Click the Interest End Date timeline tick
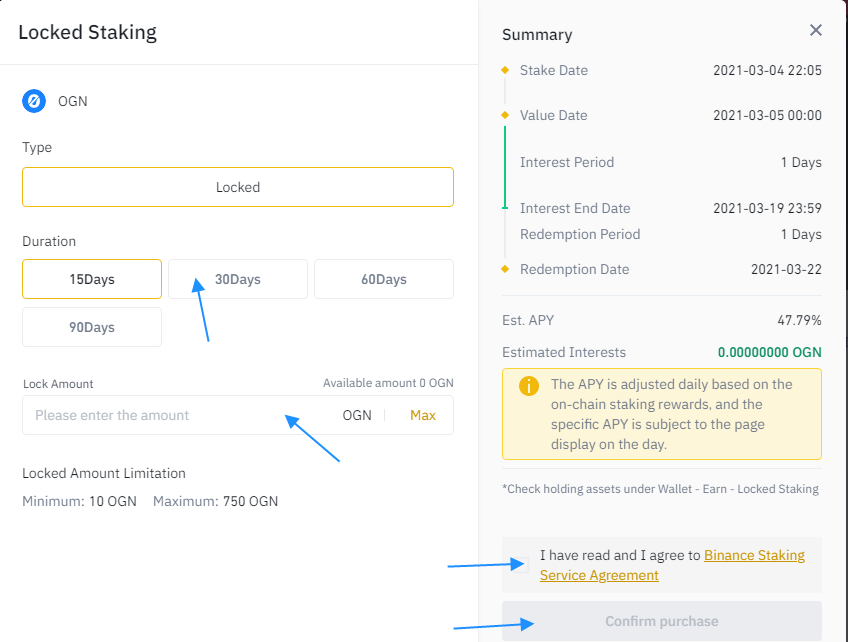This screenshot has height=642, width=848. (x=505, y=208)
